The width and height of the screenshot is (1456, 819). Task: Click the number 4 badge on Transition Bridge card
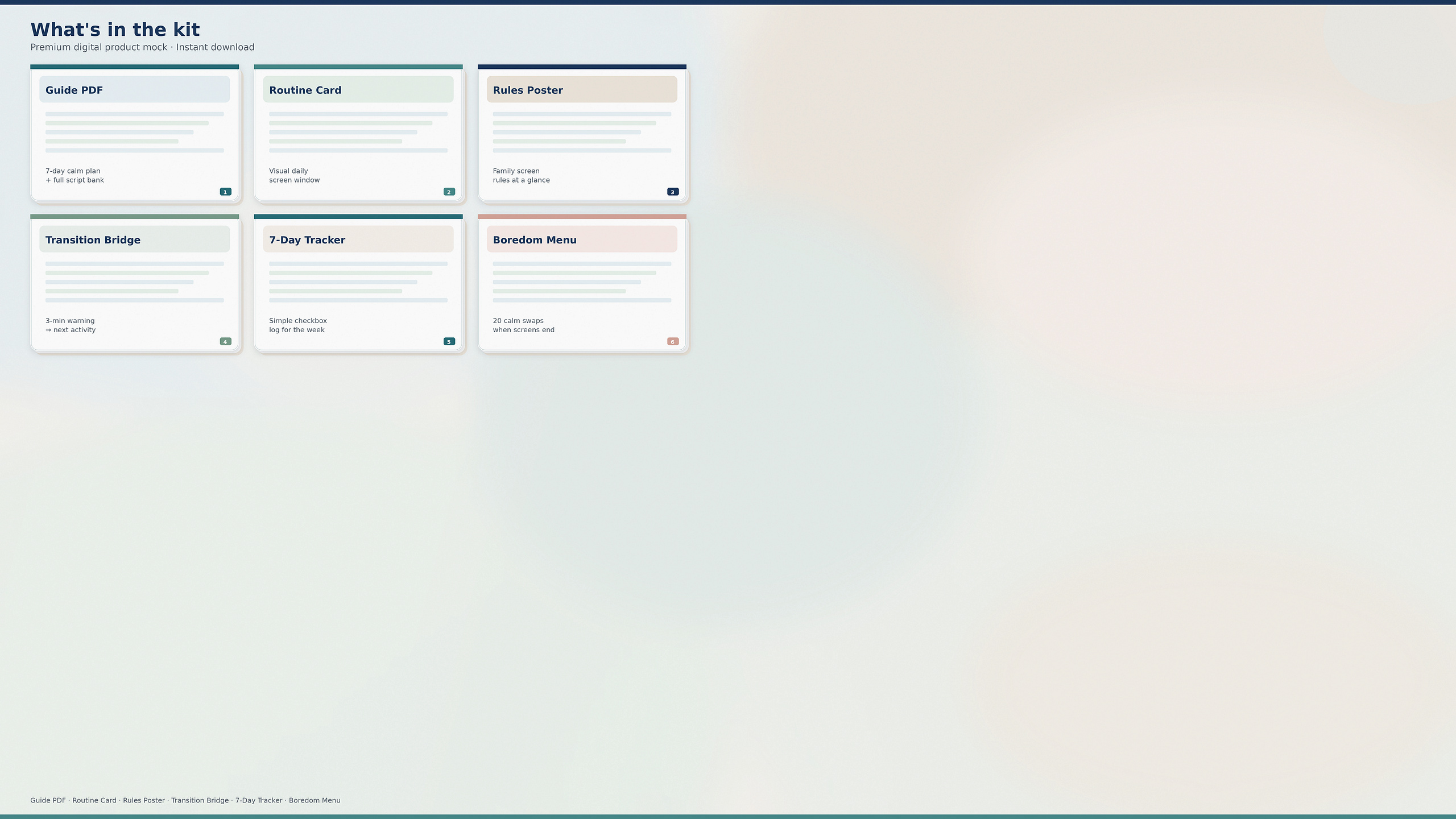(225, 342)
